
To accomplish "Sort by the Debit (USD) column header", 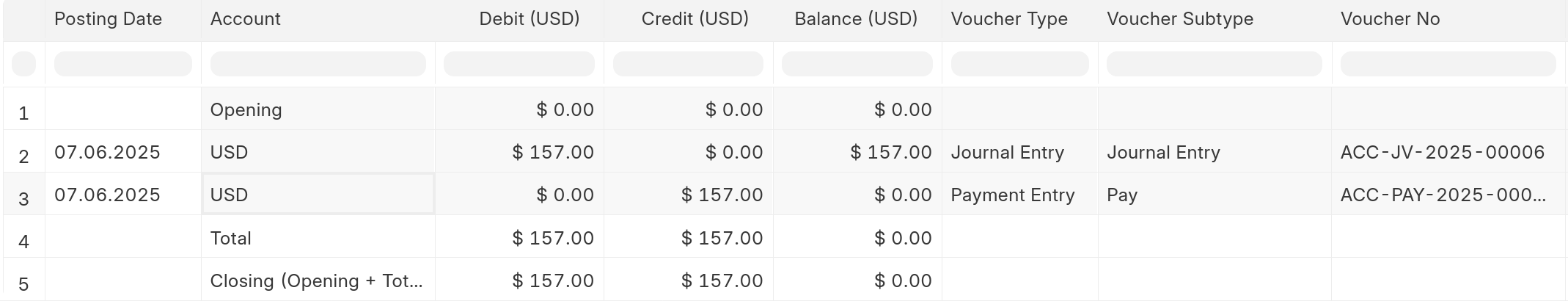I will tap(529, 19).
